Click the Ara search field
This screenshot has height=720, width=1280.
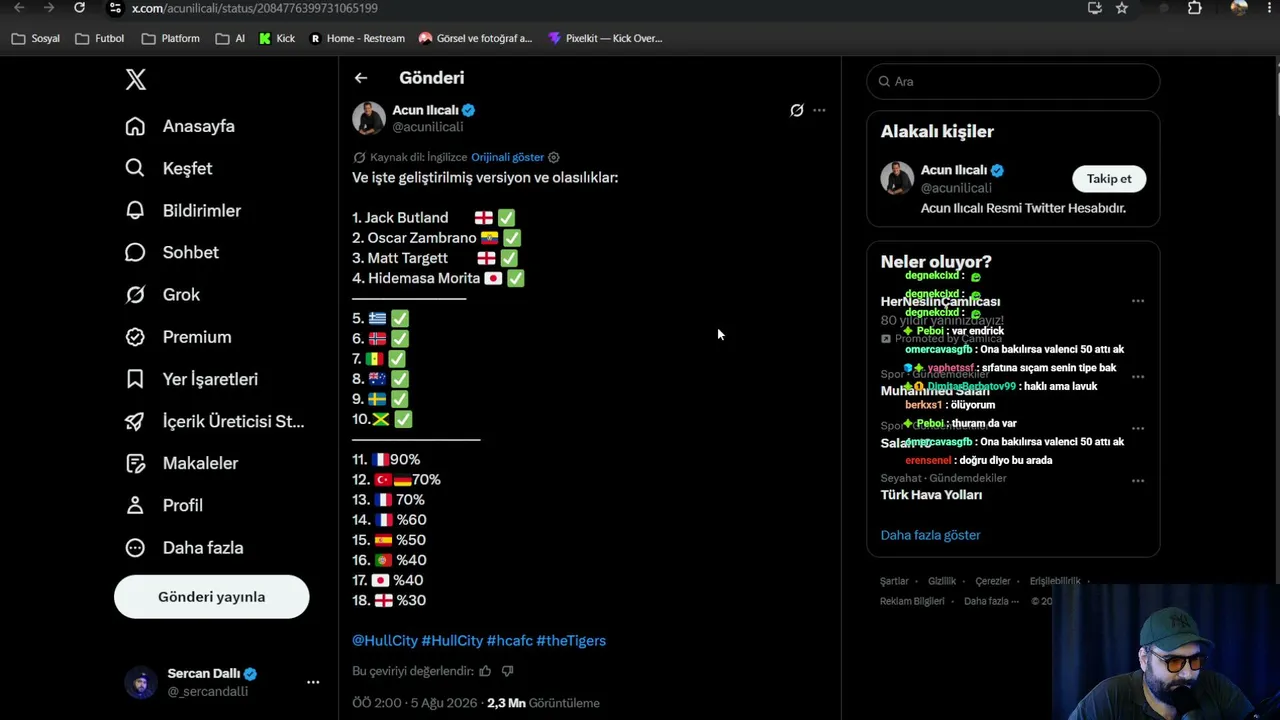pos(1013,81)
